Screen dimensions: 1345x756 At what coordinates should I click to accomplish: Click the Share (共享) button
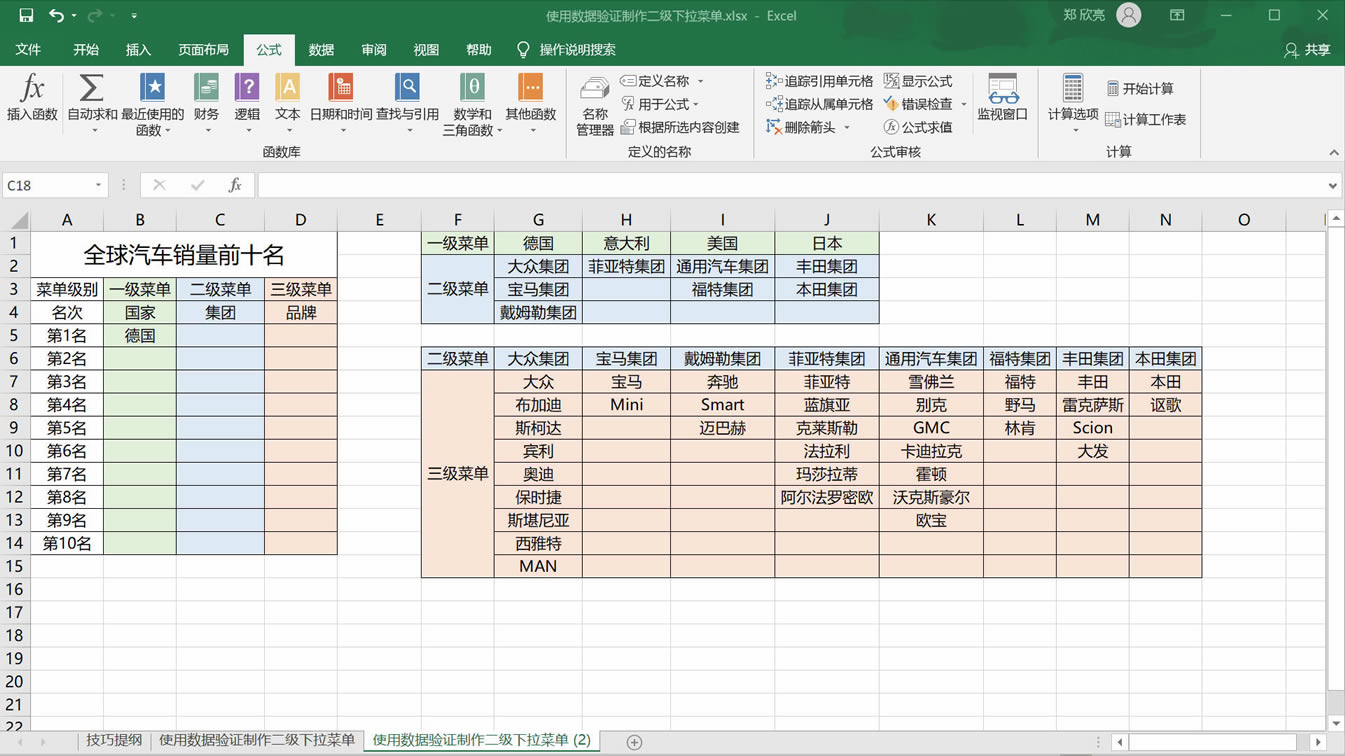(1307, 49)
